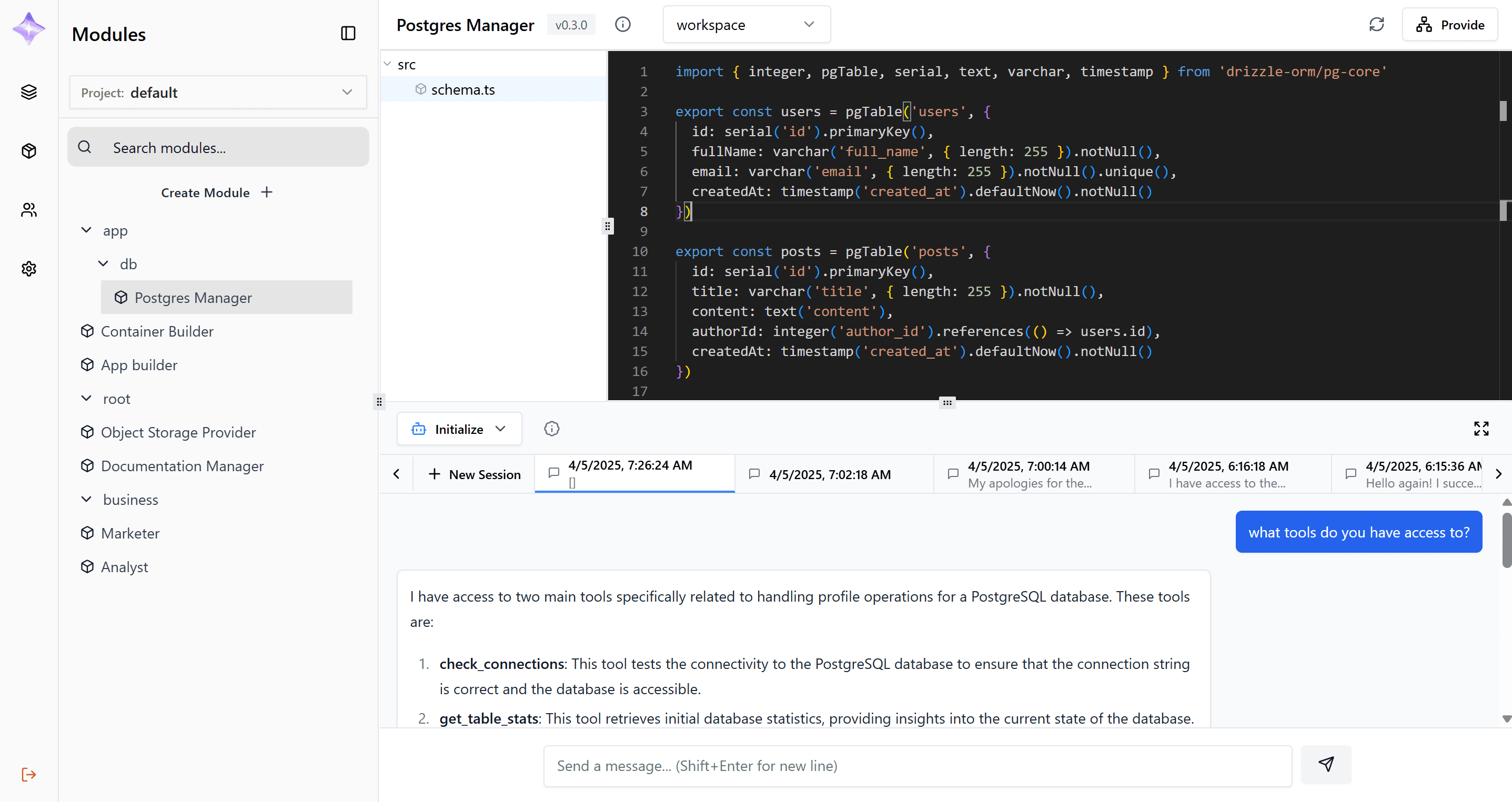Click the info icon beside Initialize

552,429
